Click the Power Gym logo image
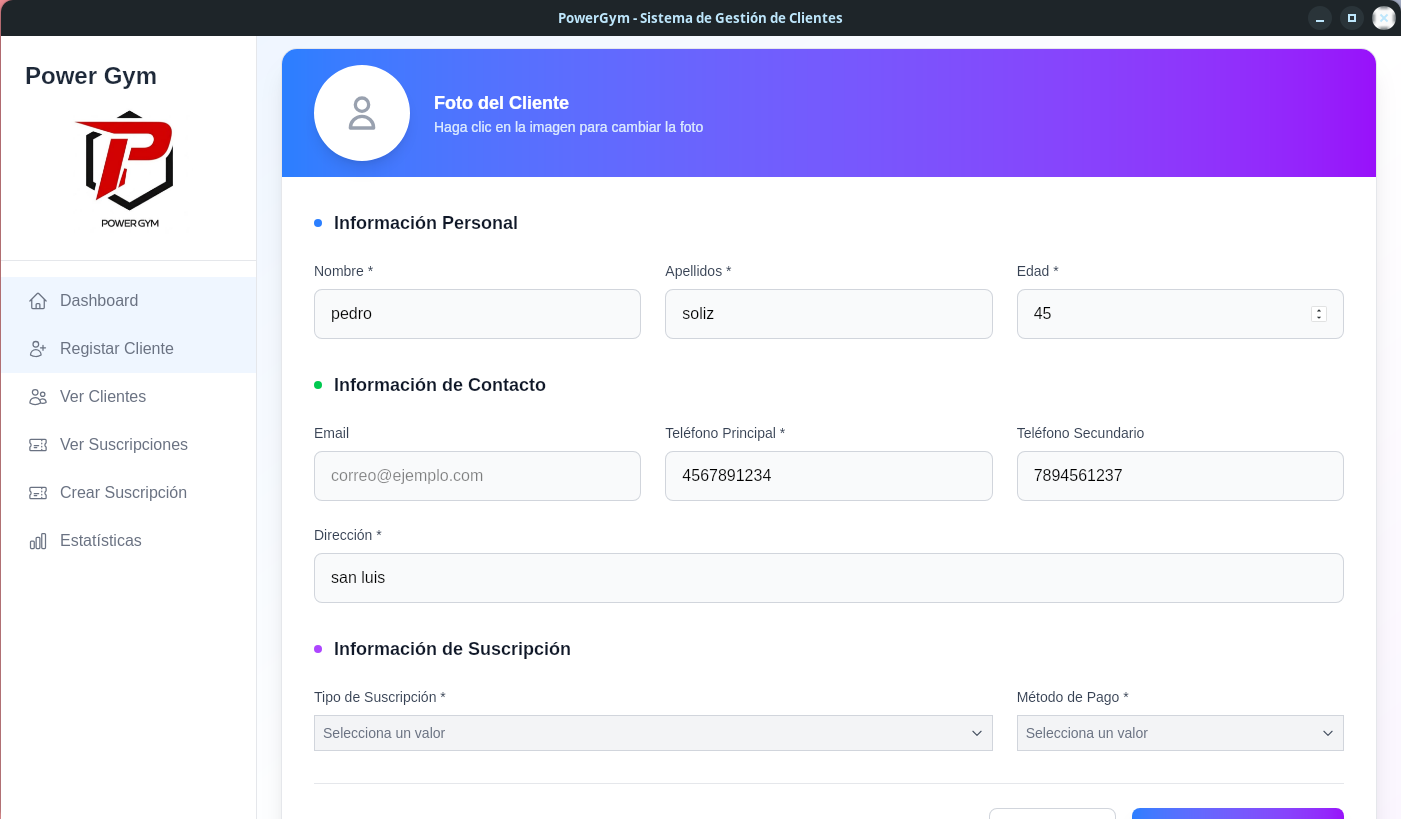This screenshot has width=1401, height=819. [x=129, y=169]
